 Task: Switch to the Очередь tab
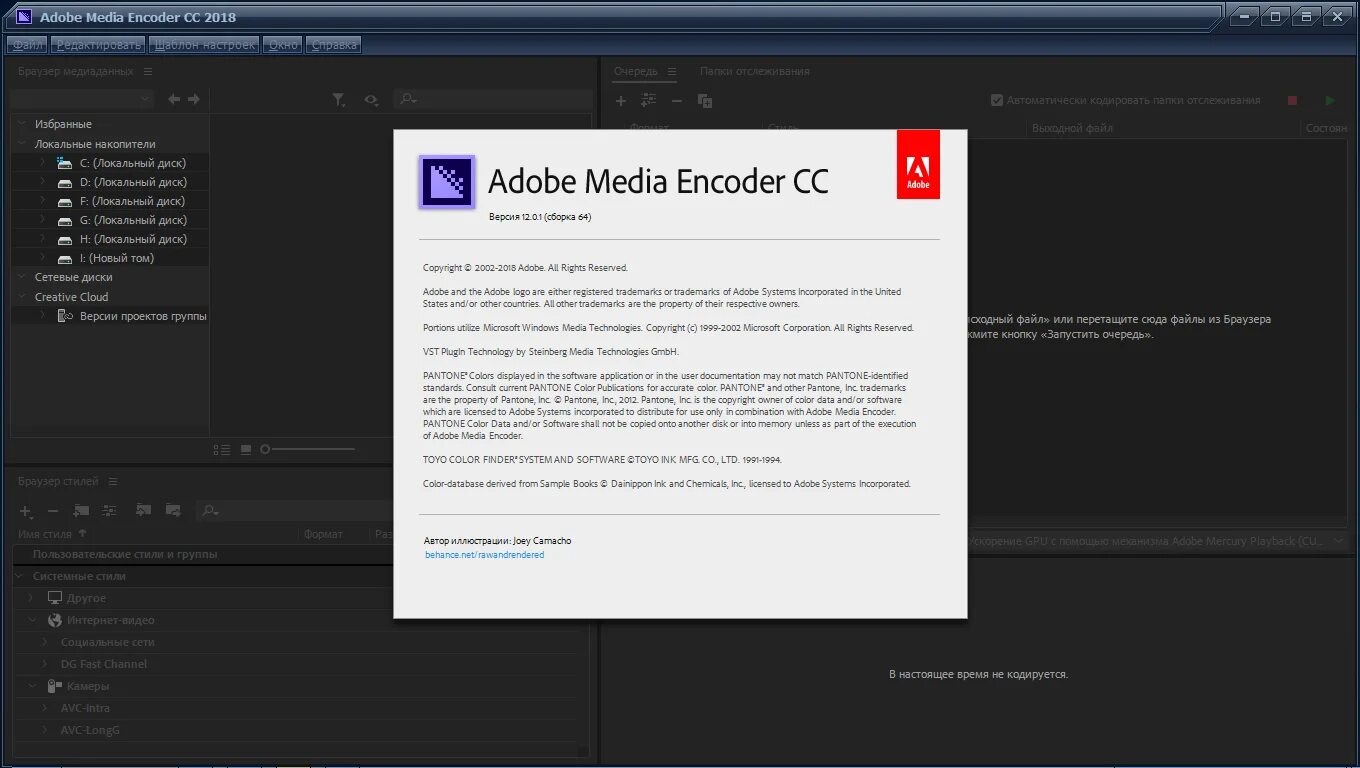pos(636,71)
